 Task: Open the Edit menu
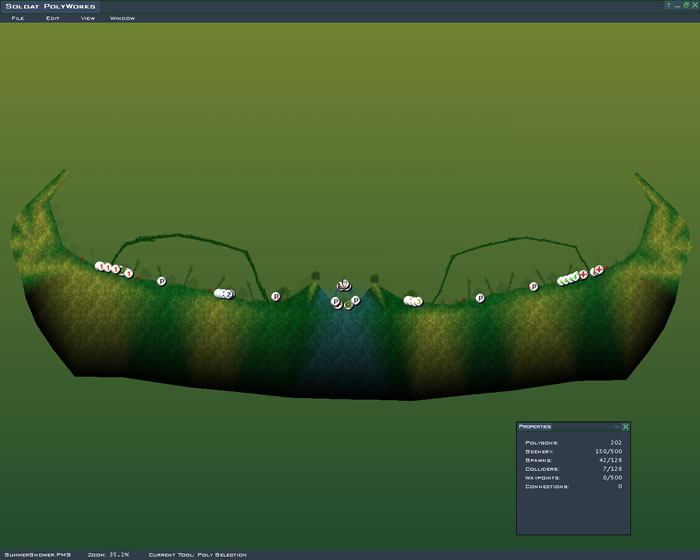click(x=53, y=18)
